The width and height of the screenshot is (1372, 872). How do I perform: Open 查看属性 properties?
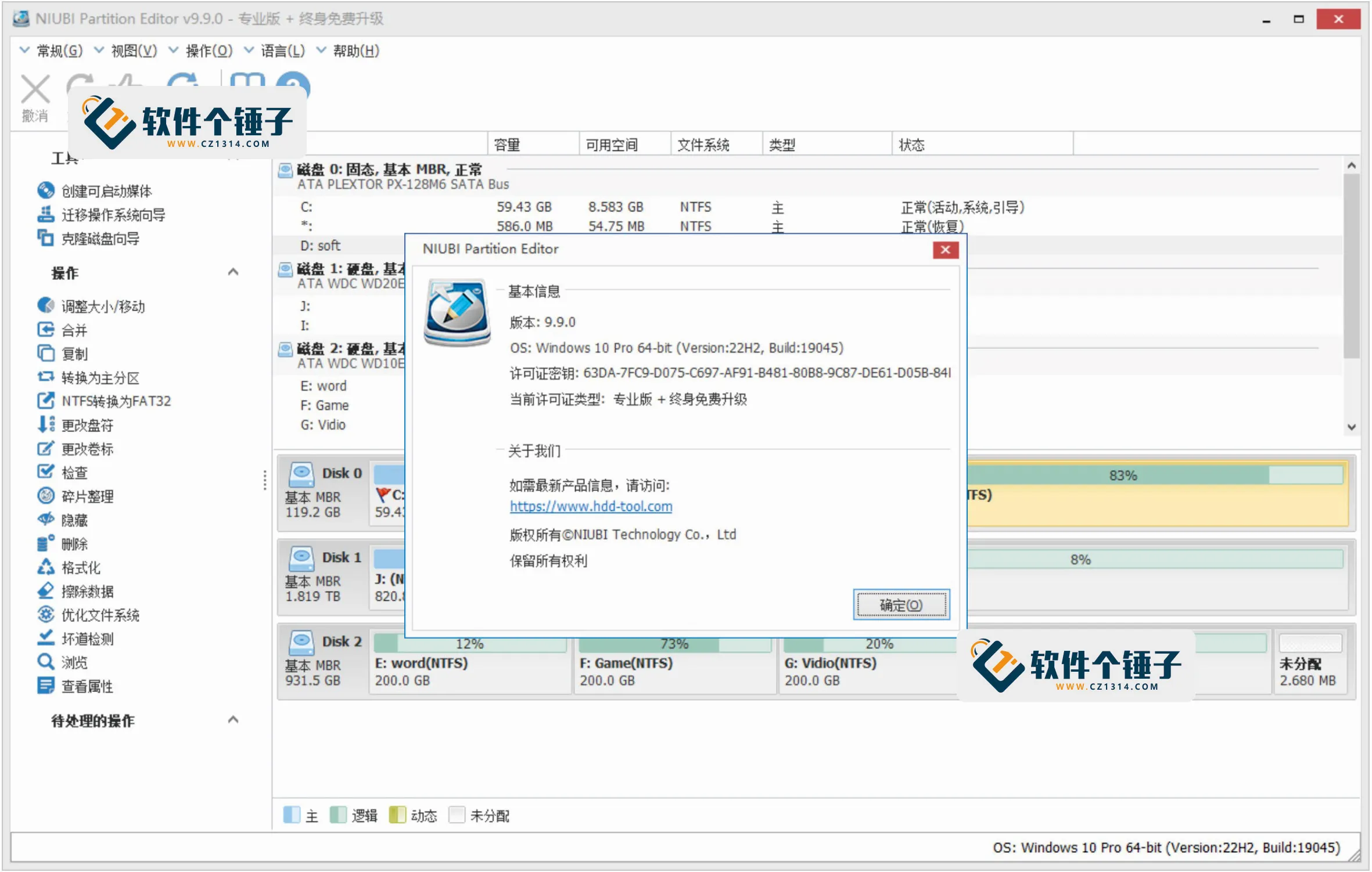pos(75,686)
